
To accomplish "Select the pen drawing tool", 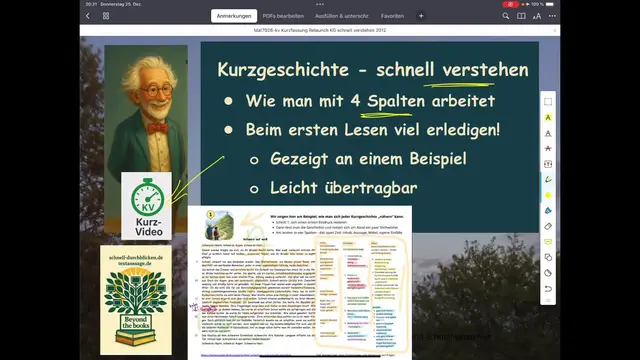I will point(548,180).
